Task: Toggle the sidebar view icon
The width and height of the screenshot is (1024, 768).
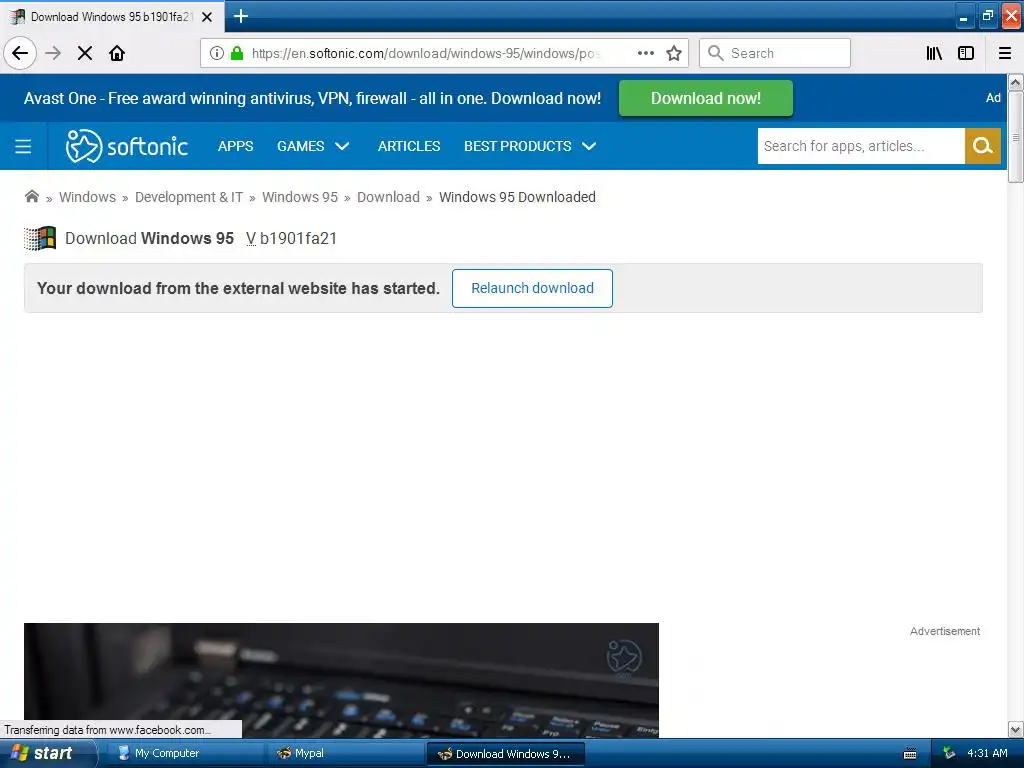Action: (966, 53)
